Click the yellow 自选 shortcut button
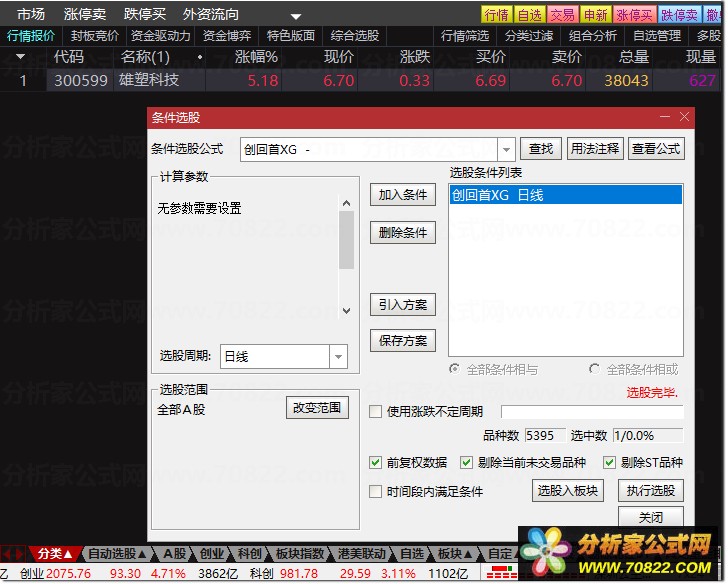This screenshot has height=584, width=728. [530, 15]
